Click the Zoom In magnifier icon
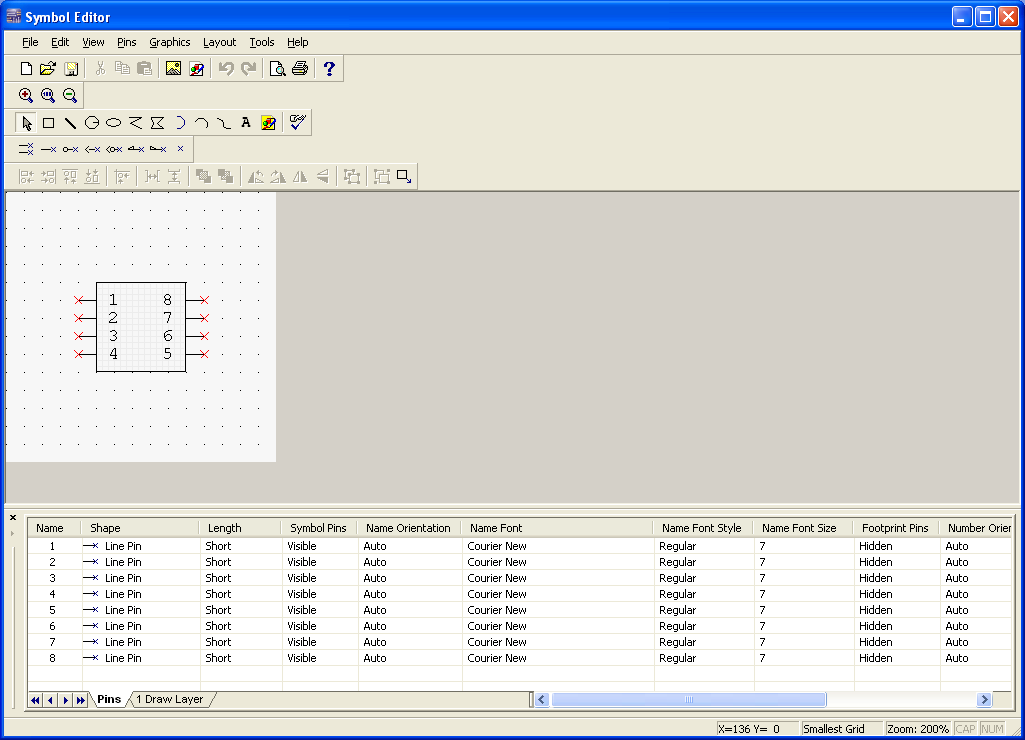This screenshot has width=1025, height=740. coord(26,95)
